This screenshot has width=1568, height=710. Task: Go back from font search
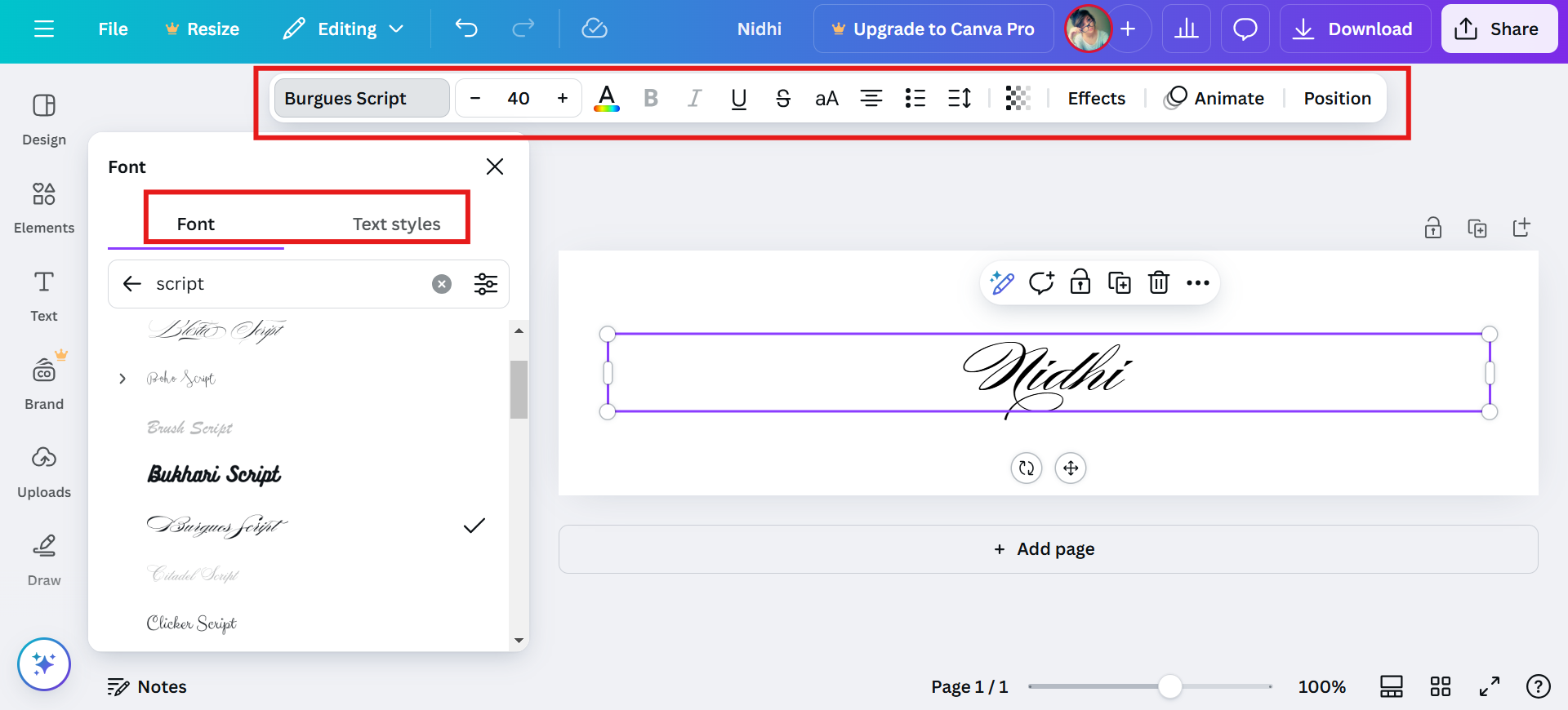click(x=131, y=284)
